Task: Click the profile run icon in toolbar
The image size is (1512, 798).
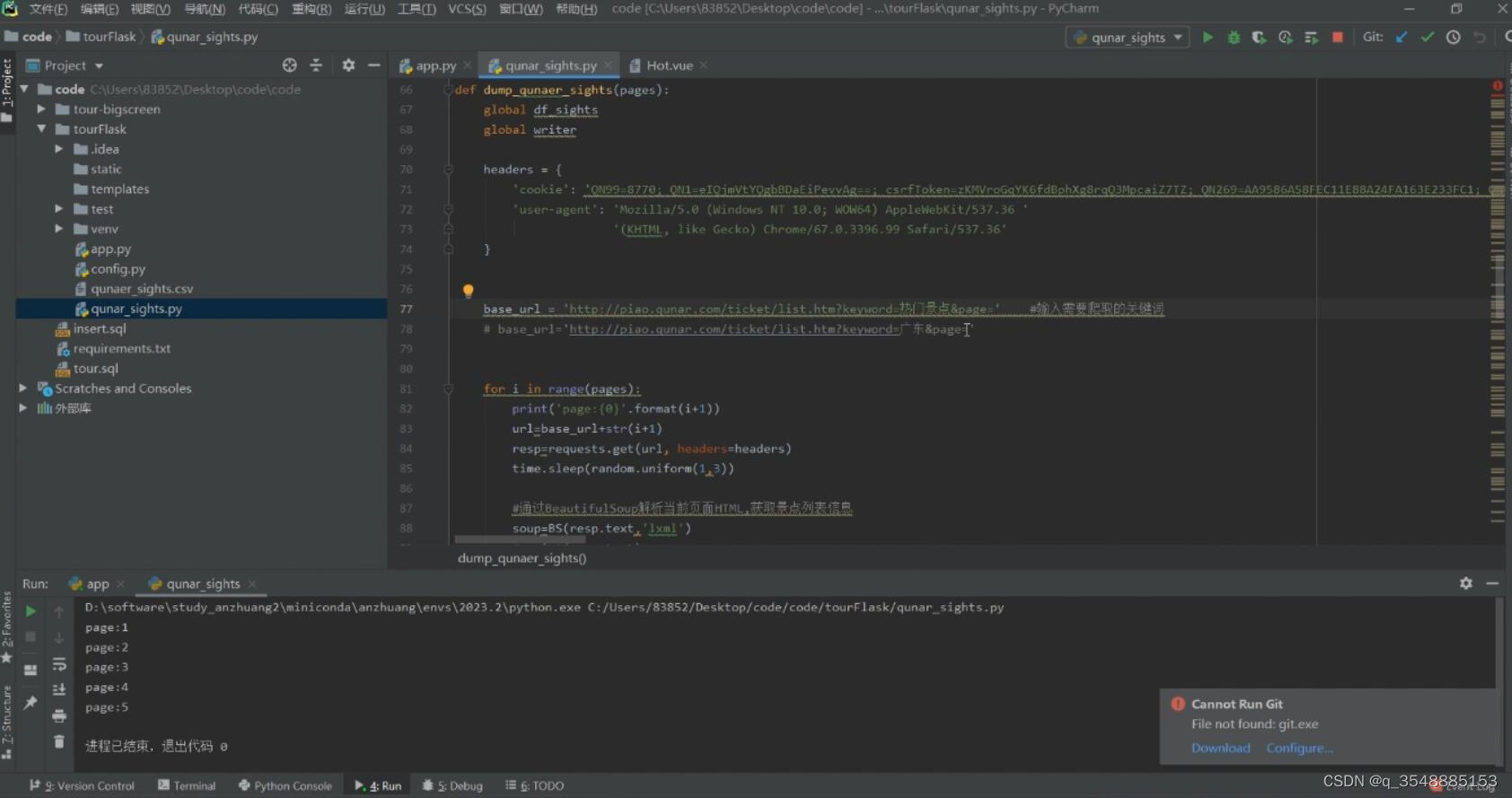Action: click(x=1285, y=37)
